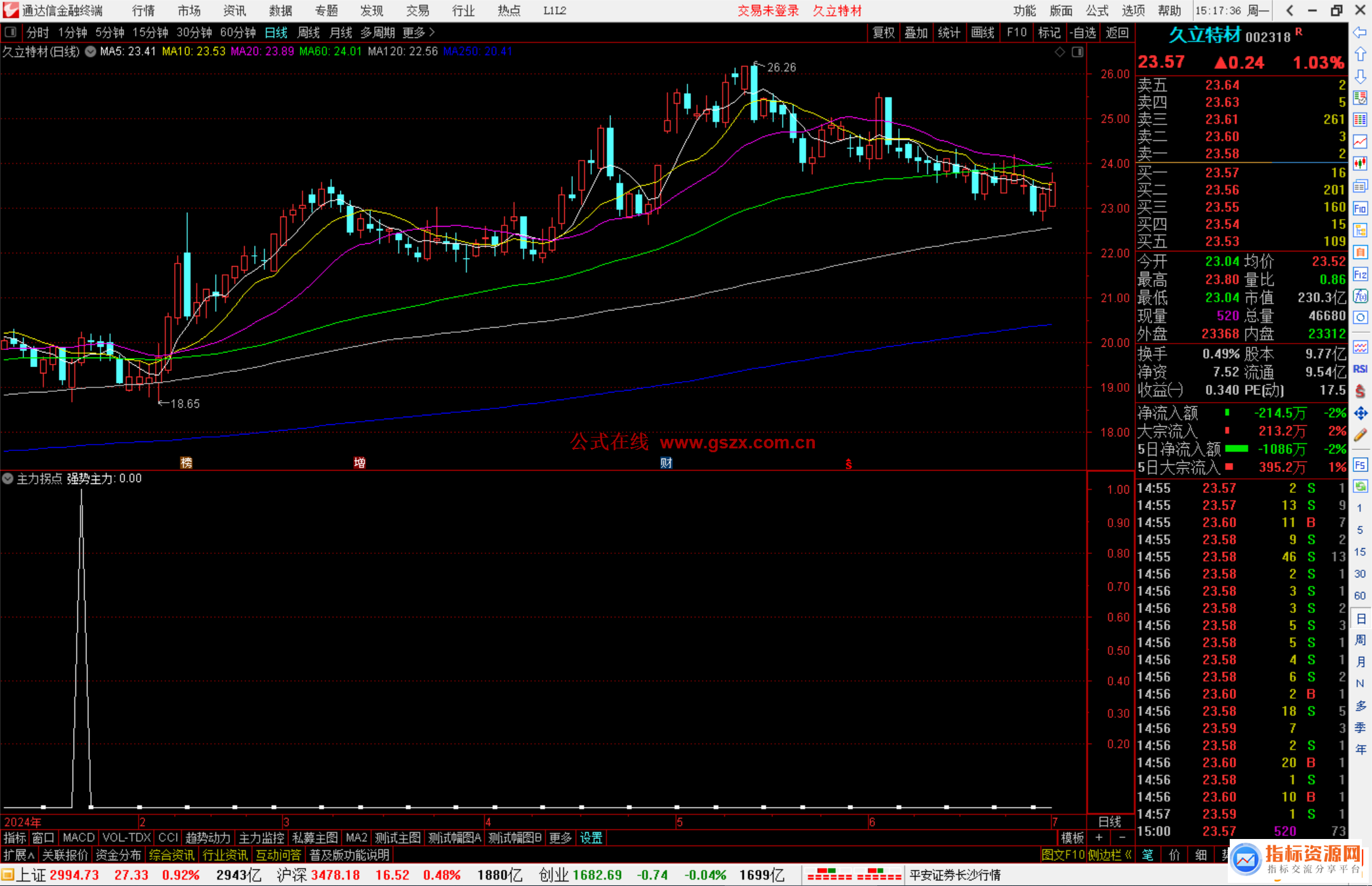The height and width of the screenshot is (886, 1372).
Task: Click the 返回 return button
Action: pyautogui.click(x=1117, y=32)
